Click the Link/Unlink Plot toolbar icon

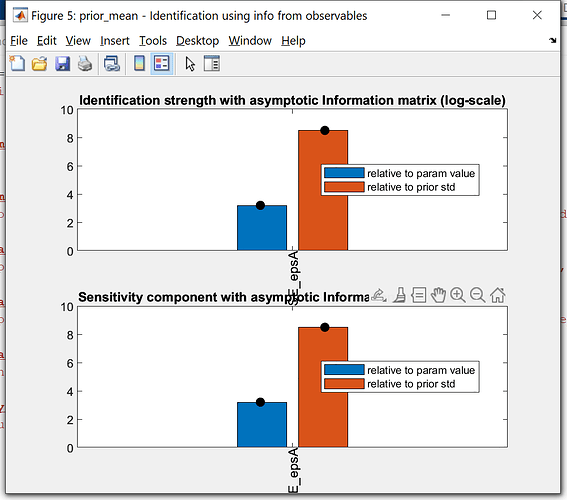coord(112,64)
